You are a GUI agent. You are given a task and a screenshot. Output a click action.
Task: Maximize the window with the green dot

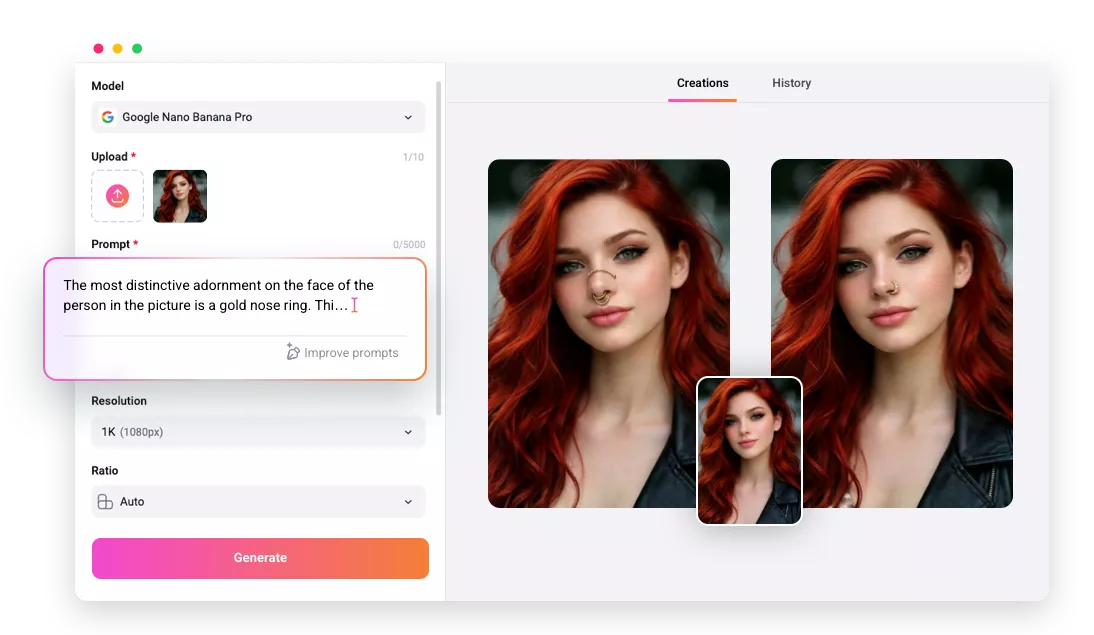[137, 48]
